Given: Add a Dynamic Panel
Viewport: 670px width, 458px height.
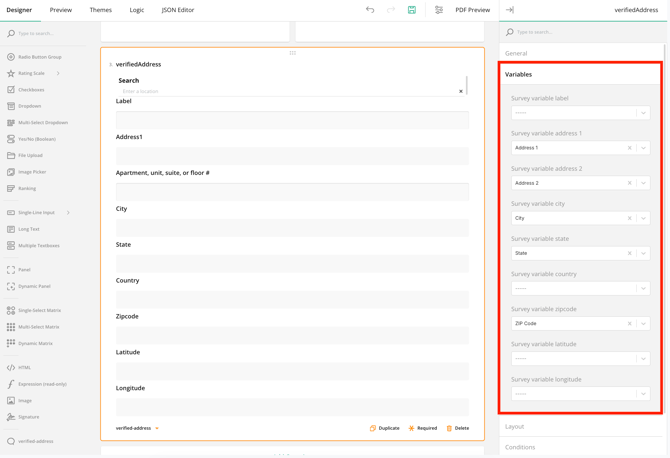Looking at the screenshot, I should [29, 286].
